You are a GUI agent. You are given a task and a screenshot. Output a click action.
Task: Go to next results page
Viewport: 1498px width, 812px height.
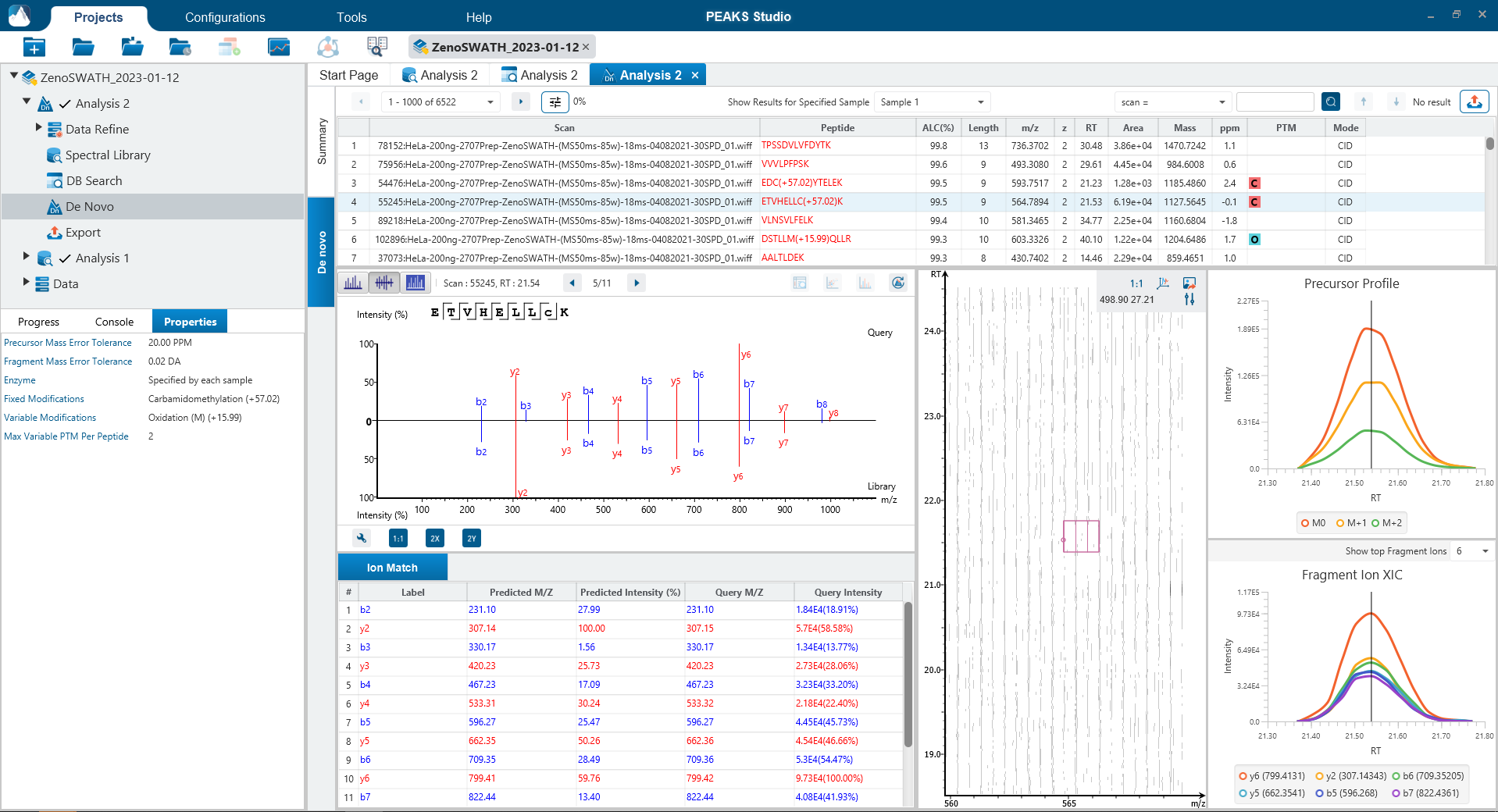coord(521,102)
